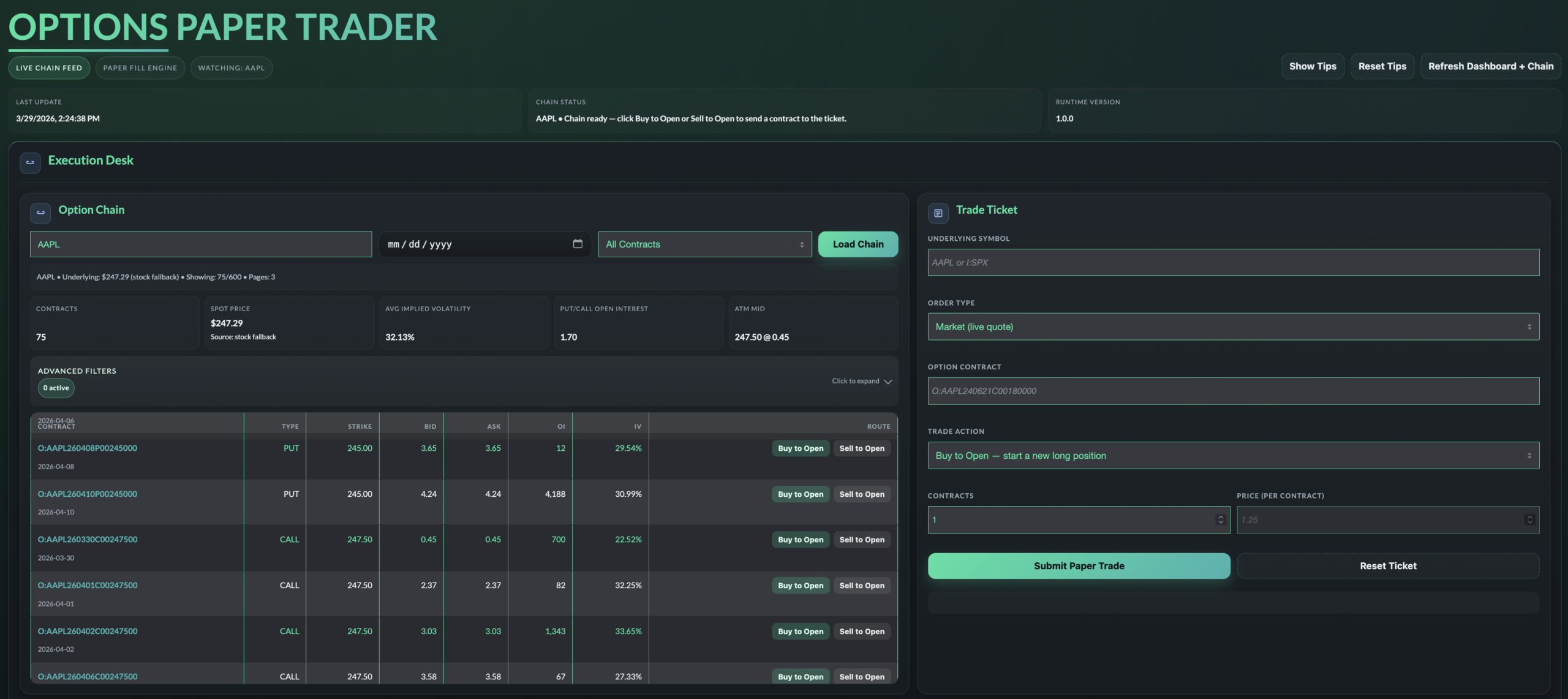Click the link icon beside Execution Desk

[x=30, y=163]
